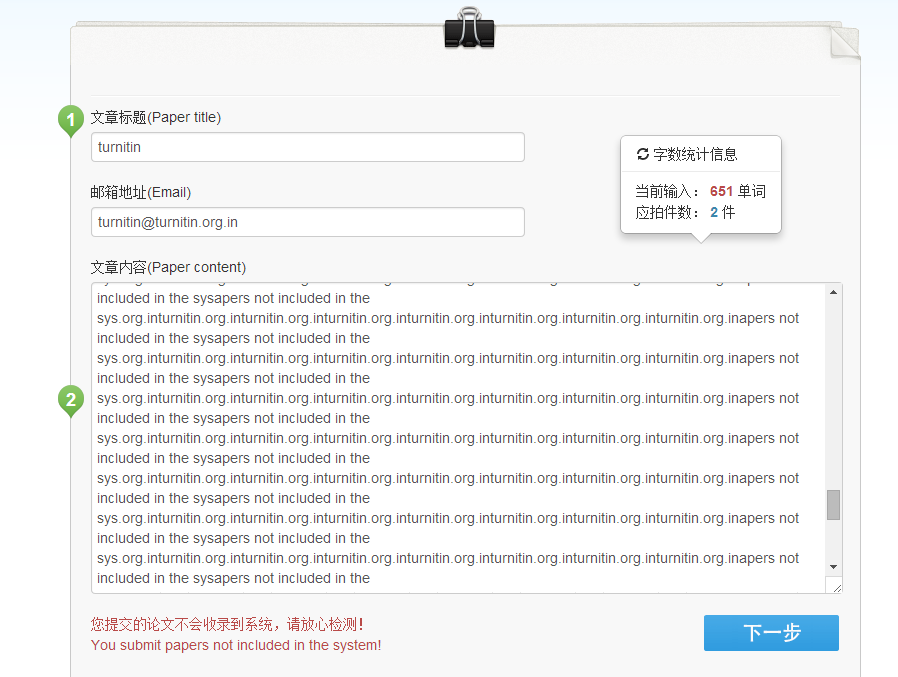This screenshot has width=898, height=677.
Task: Click the 字数统计信息 heading text
Action: pos(695,155)
